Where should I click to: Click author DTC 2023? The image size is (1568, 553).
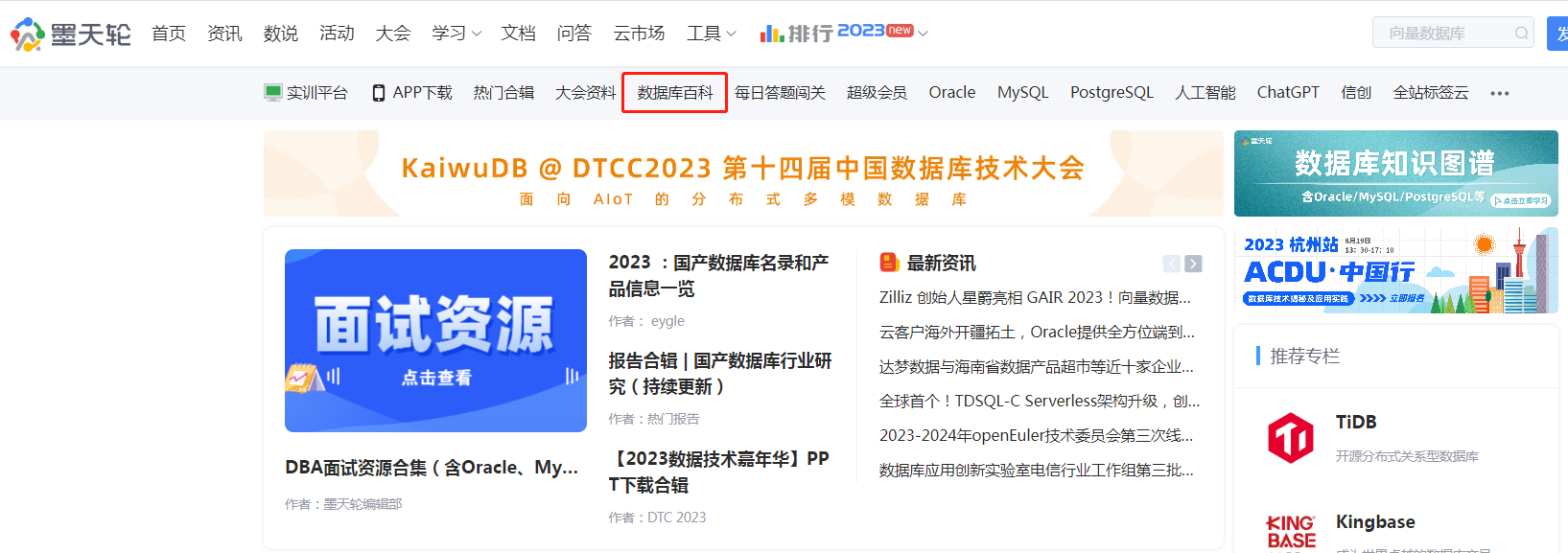pos(676,518)
